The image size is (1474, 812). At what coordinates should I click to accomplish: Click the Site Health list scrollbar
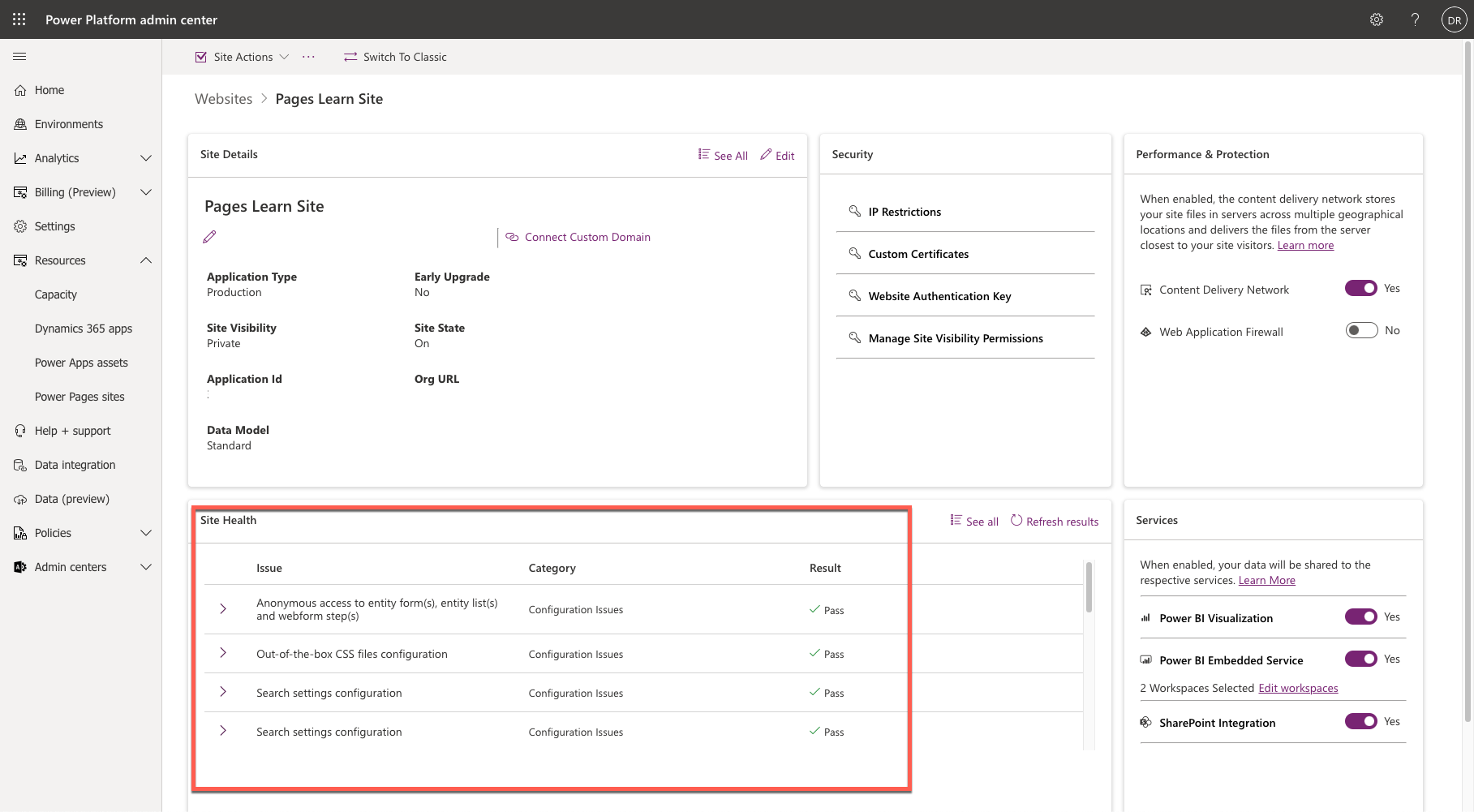coord(1089,587)
